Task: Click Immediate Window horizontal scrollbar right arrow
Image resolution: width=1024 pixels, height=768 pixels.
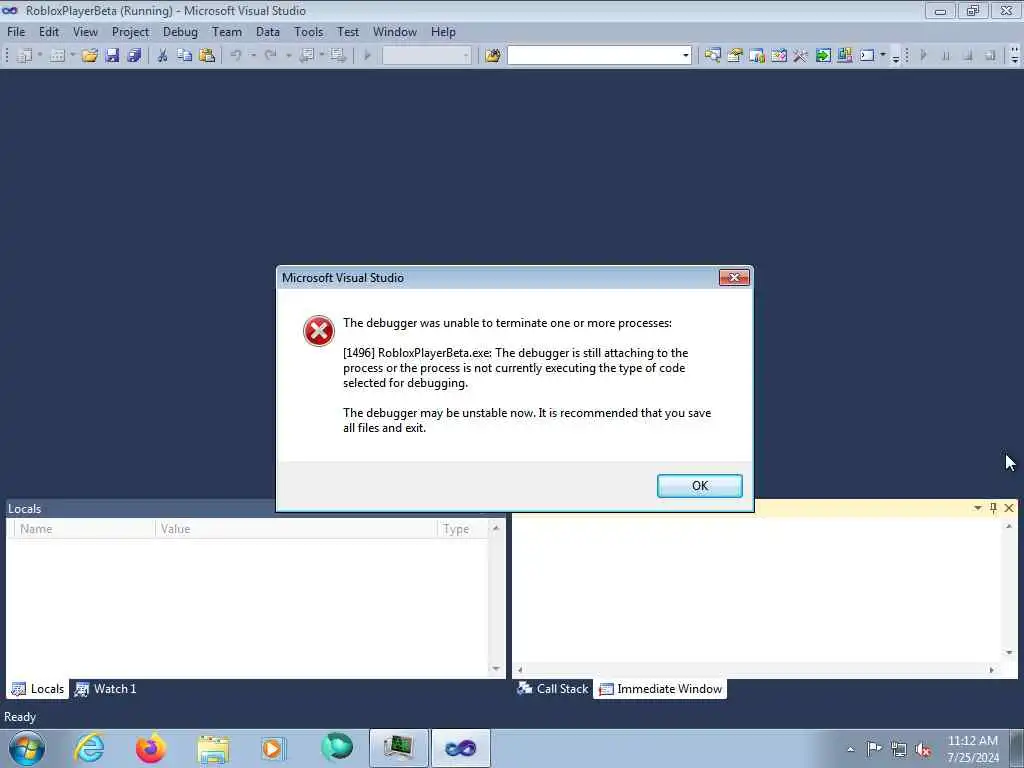Action: [x=991, y=669]
